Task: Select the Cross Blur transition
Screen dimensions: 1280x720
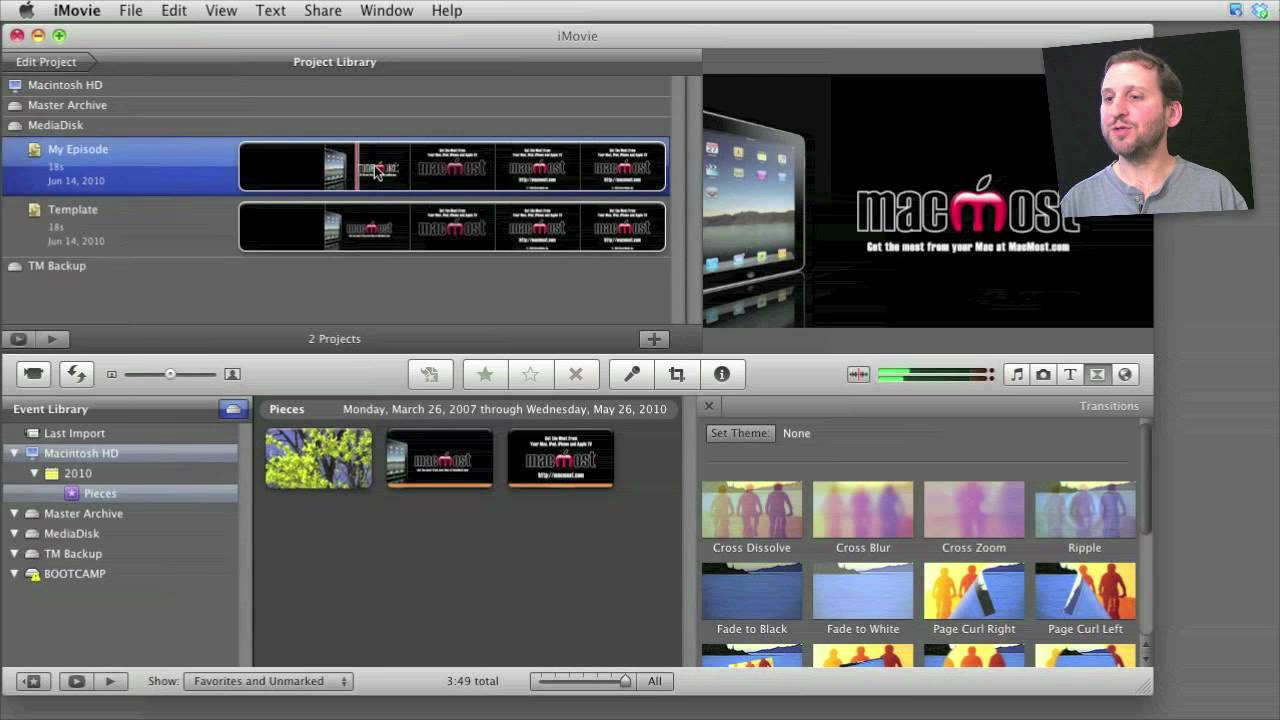Action: pos(863,518)
